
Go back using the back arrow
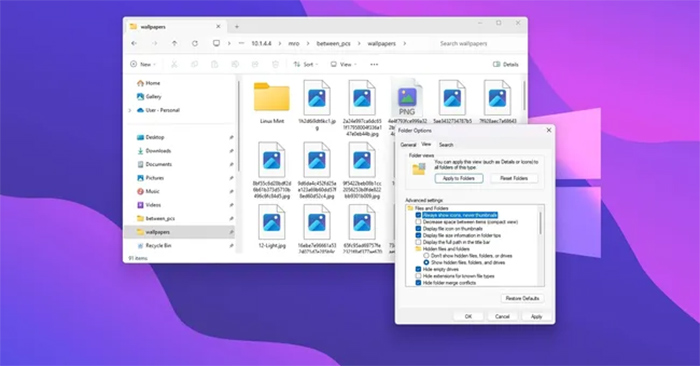pos(134,43)
